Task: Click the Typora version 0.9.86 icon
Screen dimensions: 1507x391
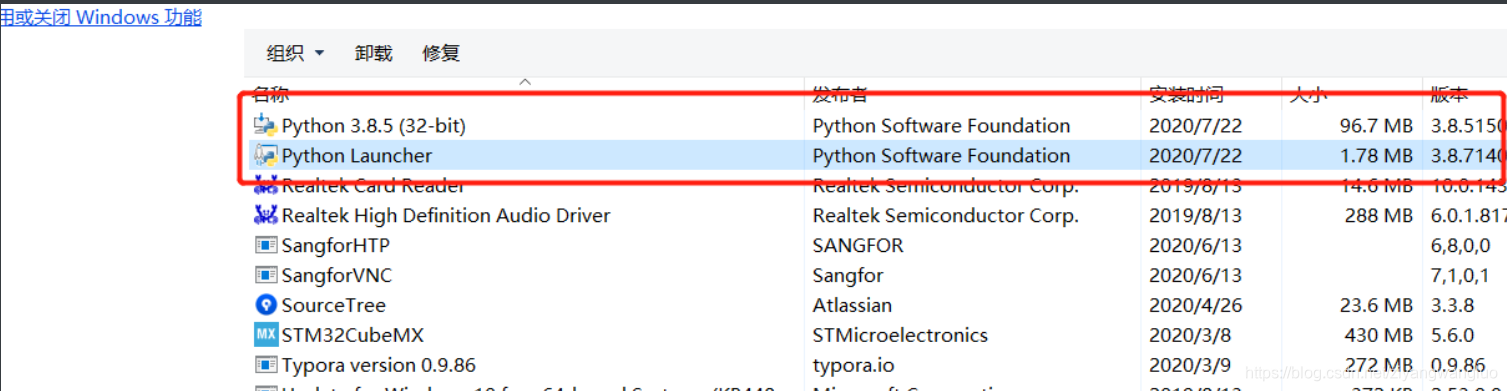Action: (265, 365)
